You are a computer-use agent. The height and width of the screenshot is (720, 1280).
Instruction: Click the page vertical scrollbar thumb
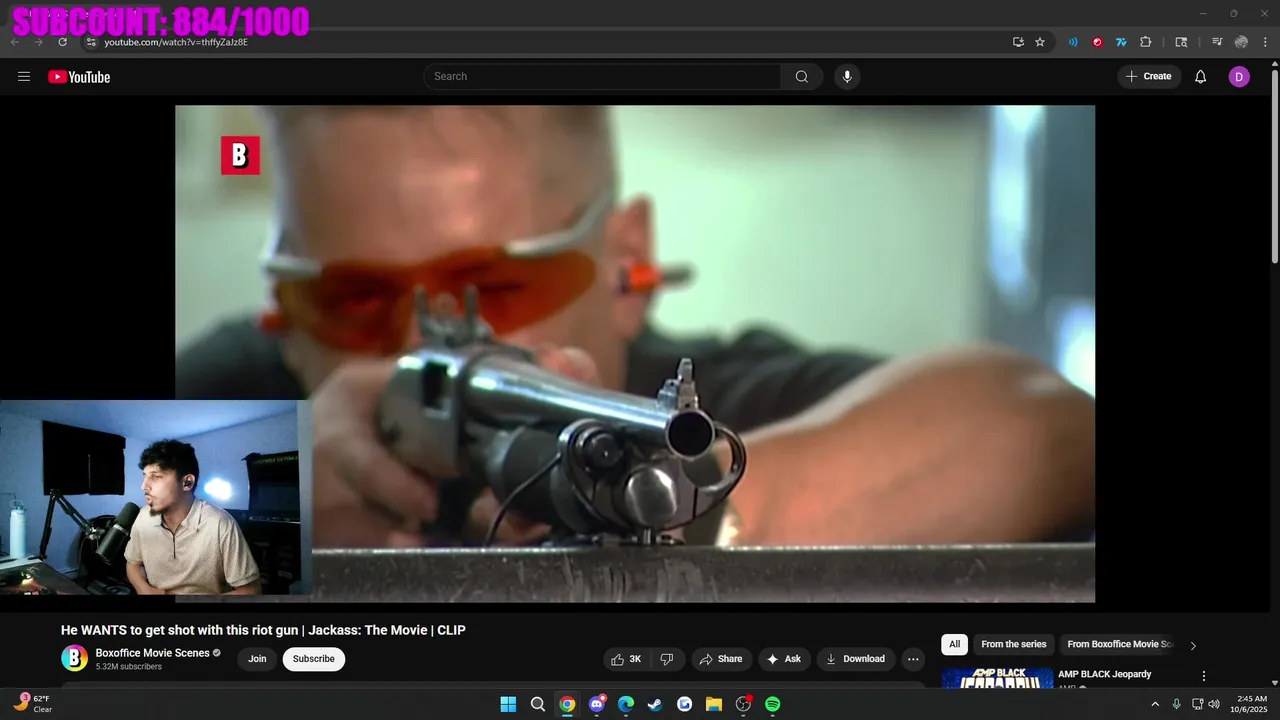coord(1274,166)
